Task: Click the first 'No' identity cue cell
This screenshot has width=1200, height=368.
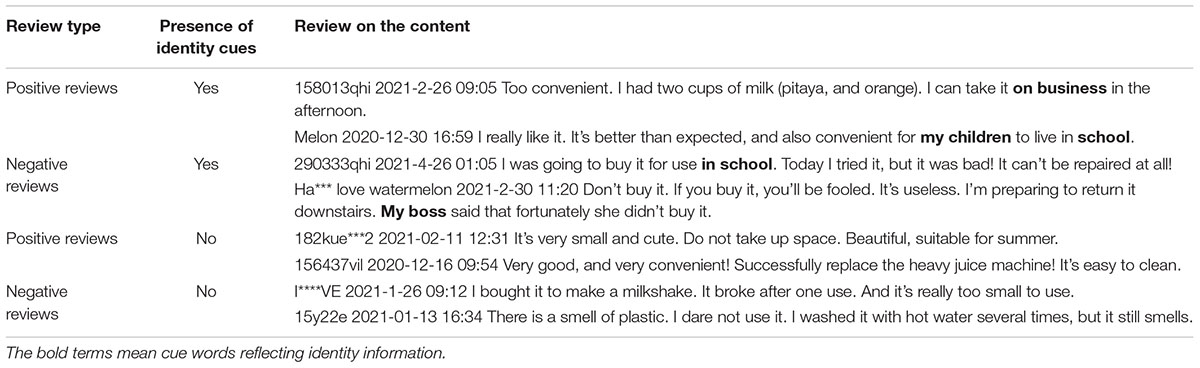Action: click(205, 240)
